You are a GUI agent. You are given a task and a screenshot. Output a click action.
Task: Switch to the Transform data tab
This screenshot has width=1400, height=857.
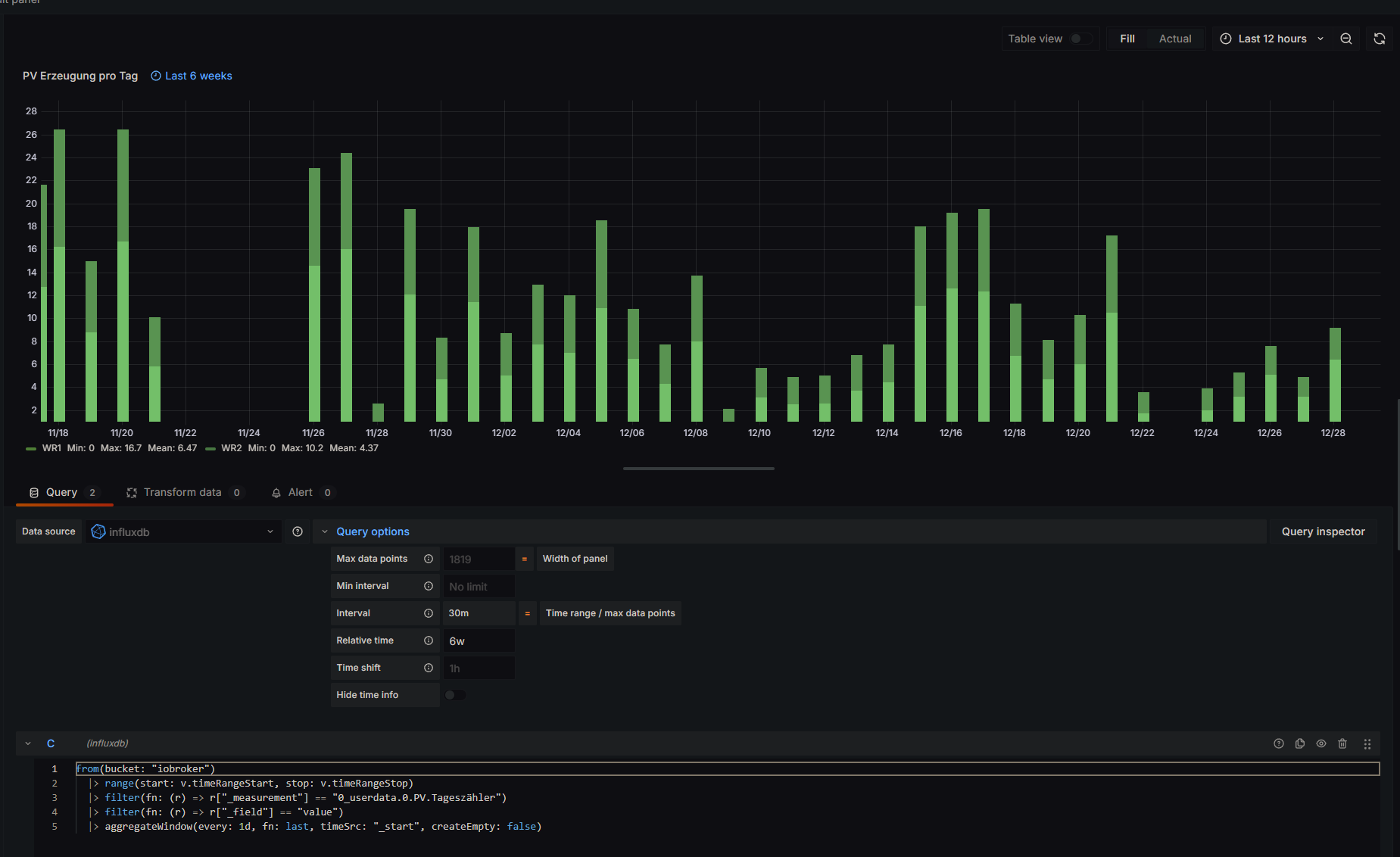(x=185, y=492)
